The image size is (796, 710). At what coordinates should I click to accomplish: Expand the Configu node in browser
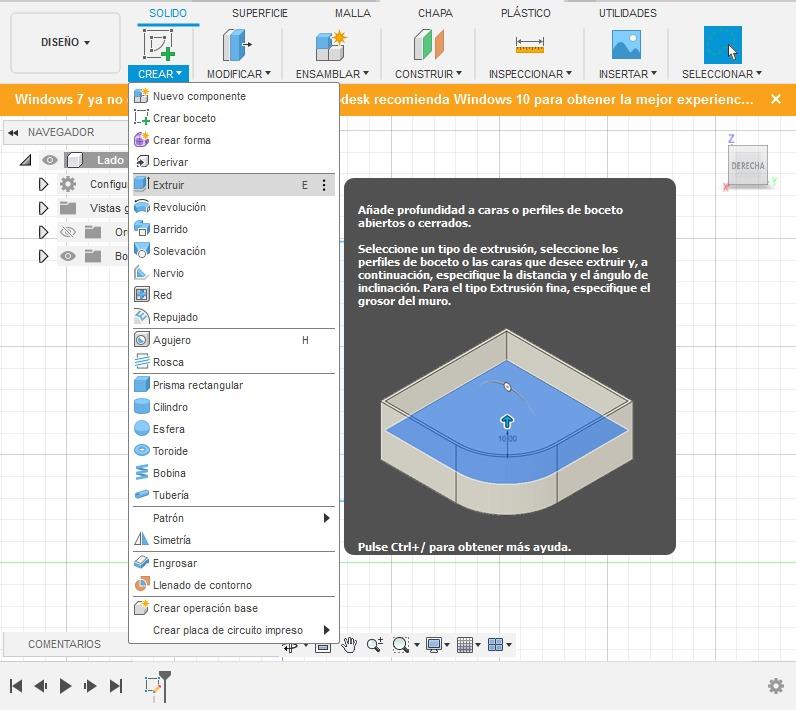tap(43, 184)
